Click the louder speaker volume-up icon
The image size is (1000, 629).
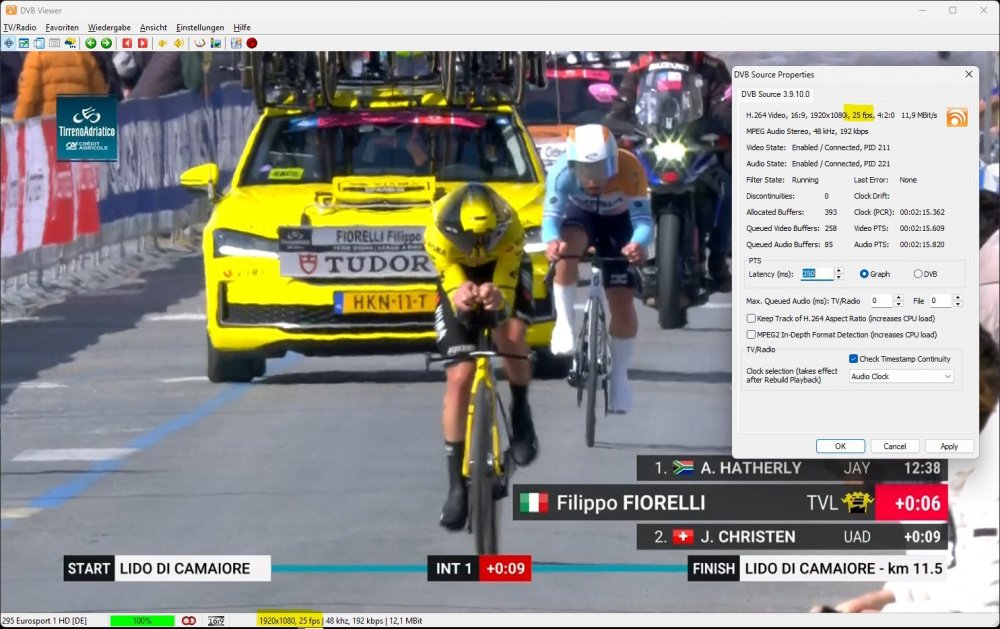tap(179, 43)
